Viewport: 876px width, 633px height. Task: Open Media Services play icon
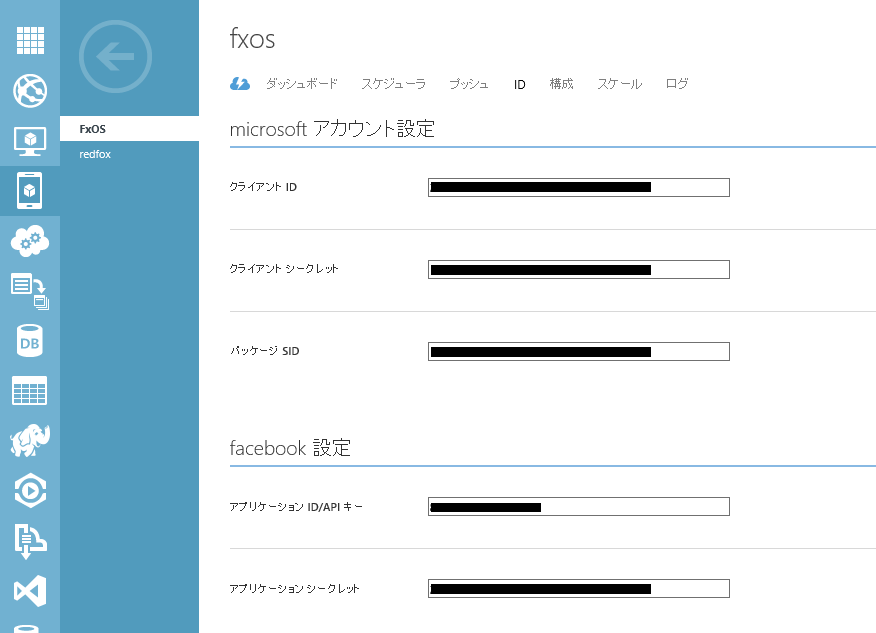pos(30,490)
